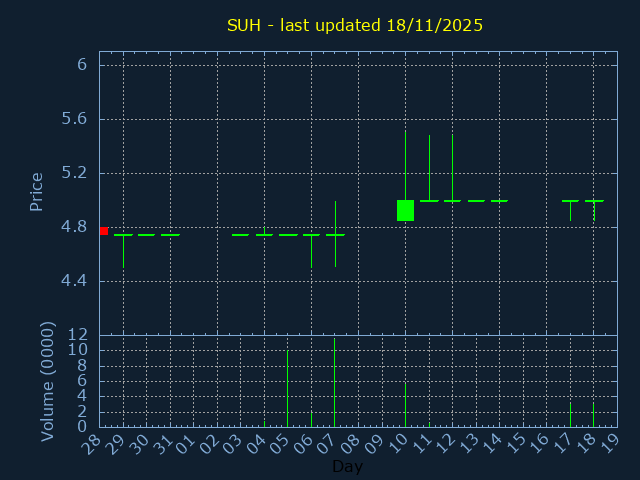The image size is (640, 480).
Task: Select the green volume bar on day 17
Action: click(570, 414)
